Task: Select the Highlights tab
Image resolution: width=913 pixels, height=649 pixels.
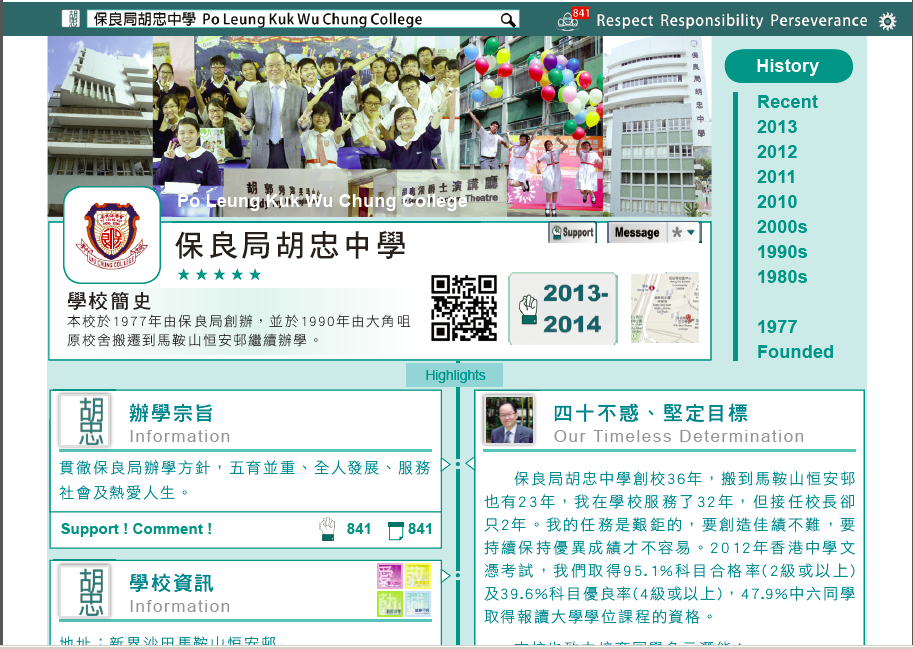Action: click(x=455, y=375)
